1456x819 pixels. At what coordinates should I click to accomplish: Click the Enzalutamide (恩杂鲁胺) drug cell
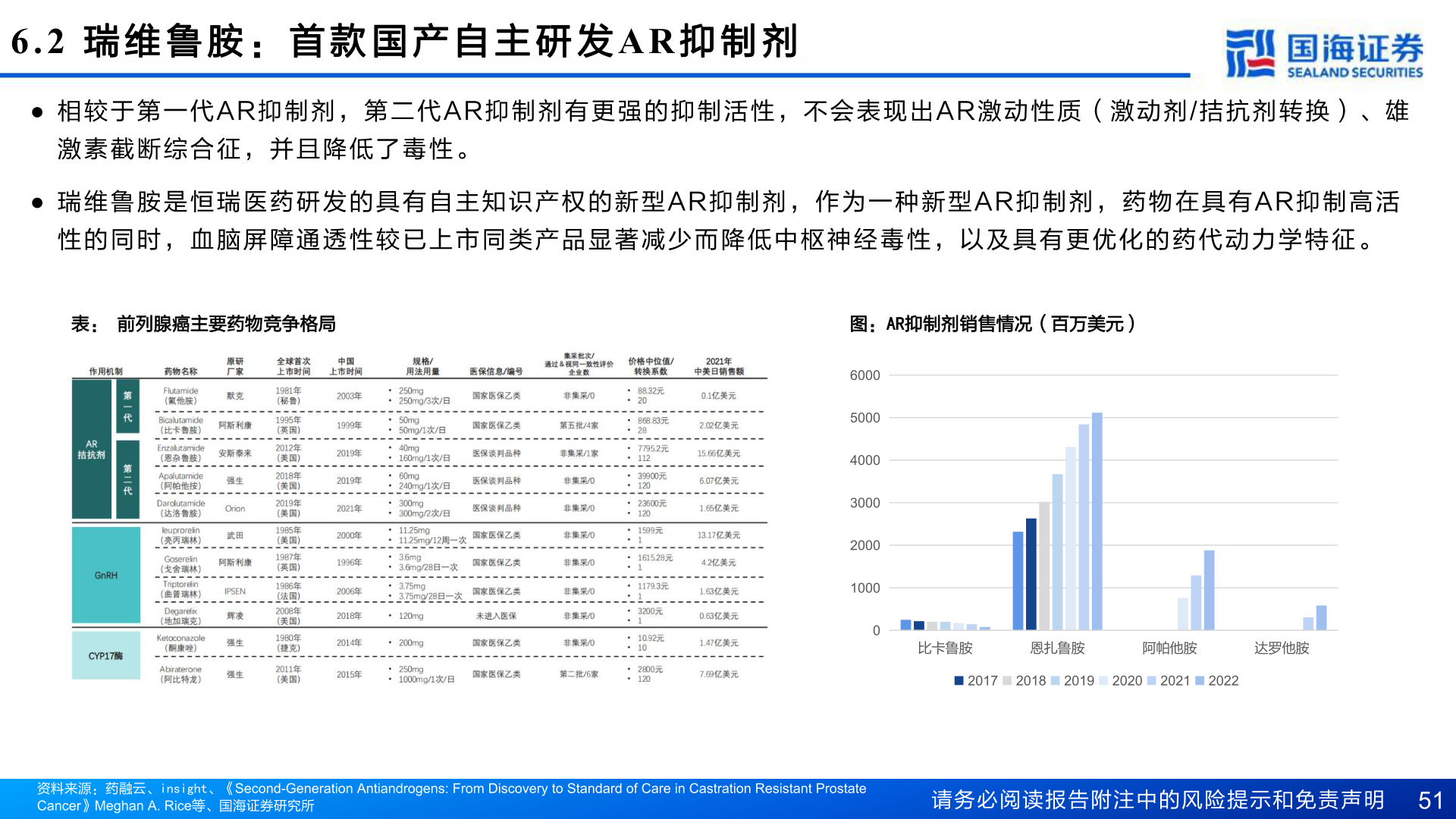click(x=180, y=453)
